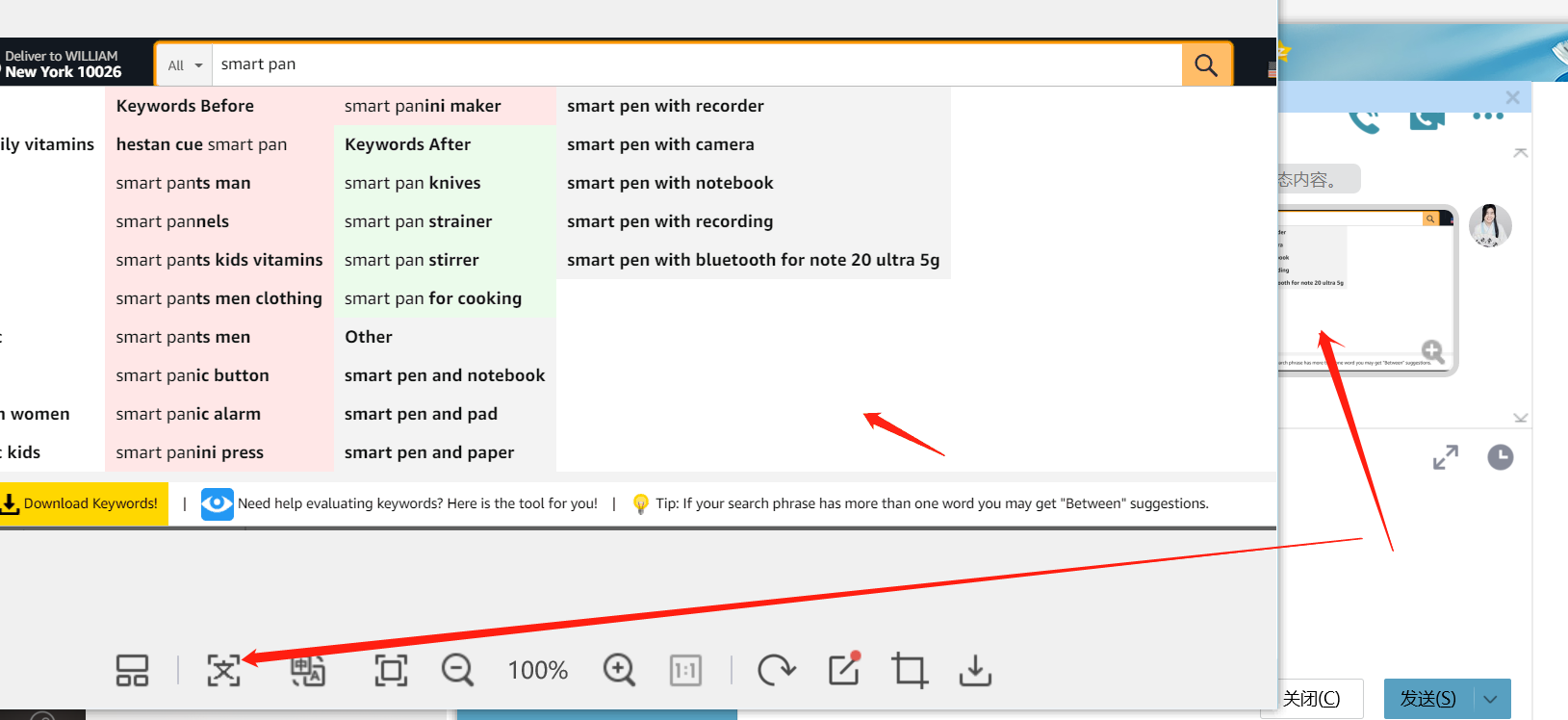
Task: Click the orange search magnifier button
Action: tap(1206, 64)
